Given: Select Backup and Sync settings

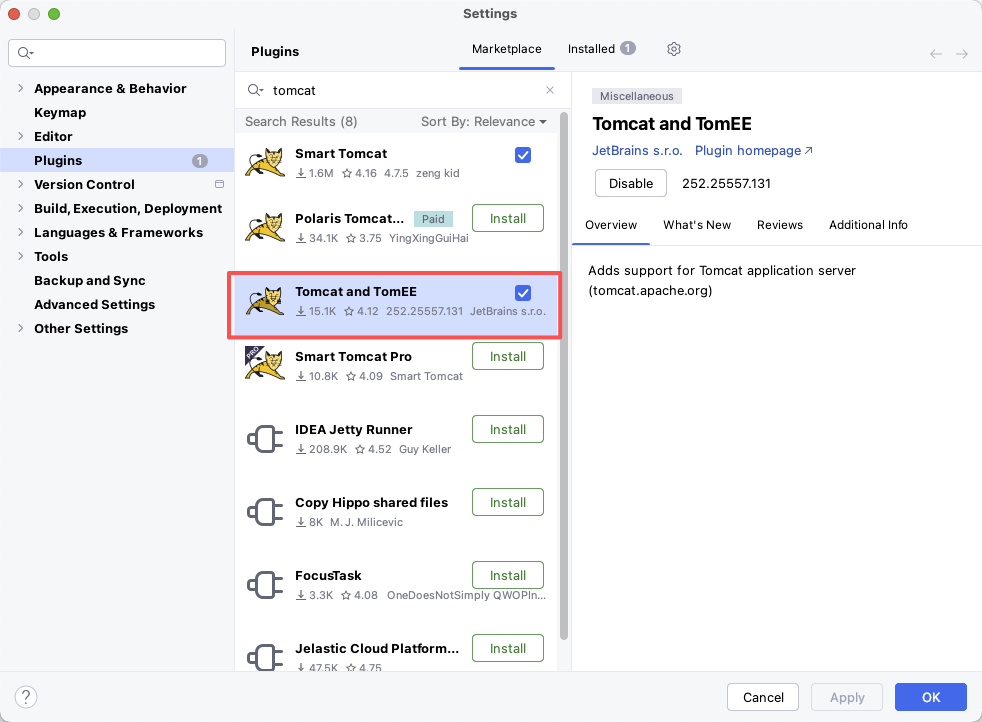Looking at the screenshot, I should [90, 281].
